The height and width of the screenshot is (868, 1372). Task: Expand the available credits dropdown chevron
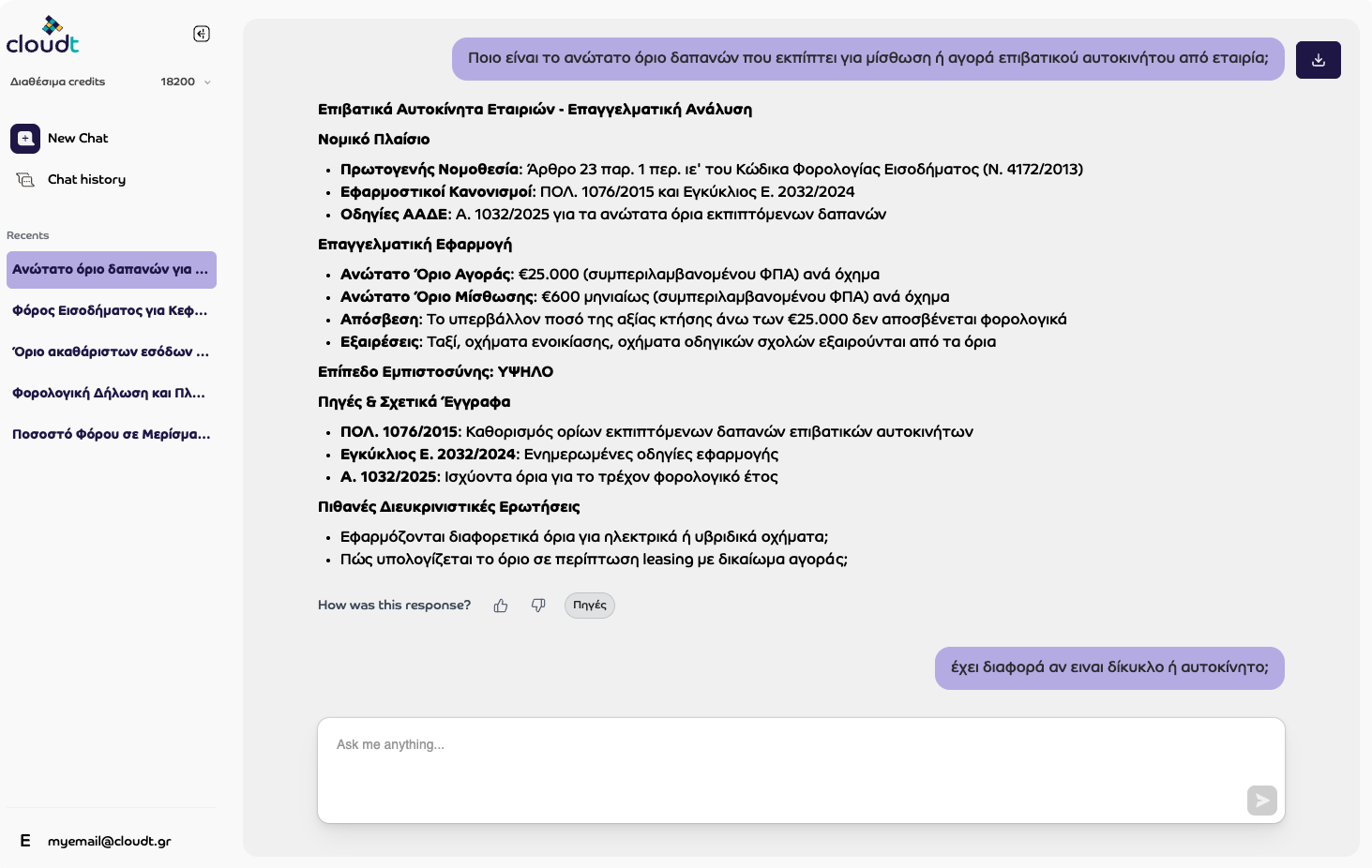click(207, 82)
